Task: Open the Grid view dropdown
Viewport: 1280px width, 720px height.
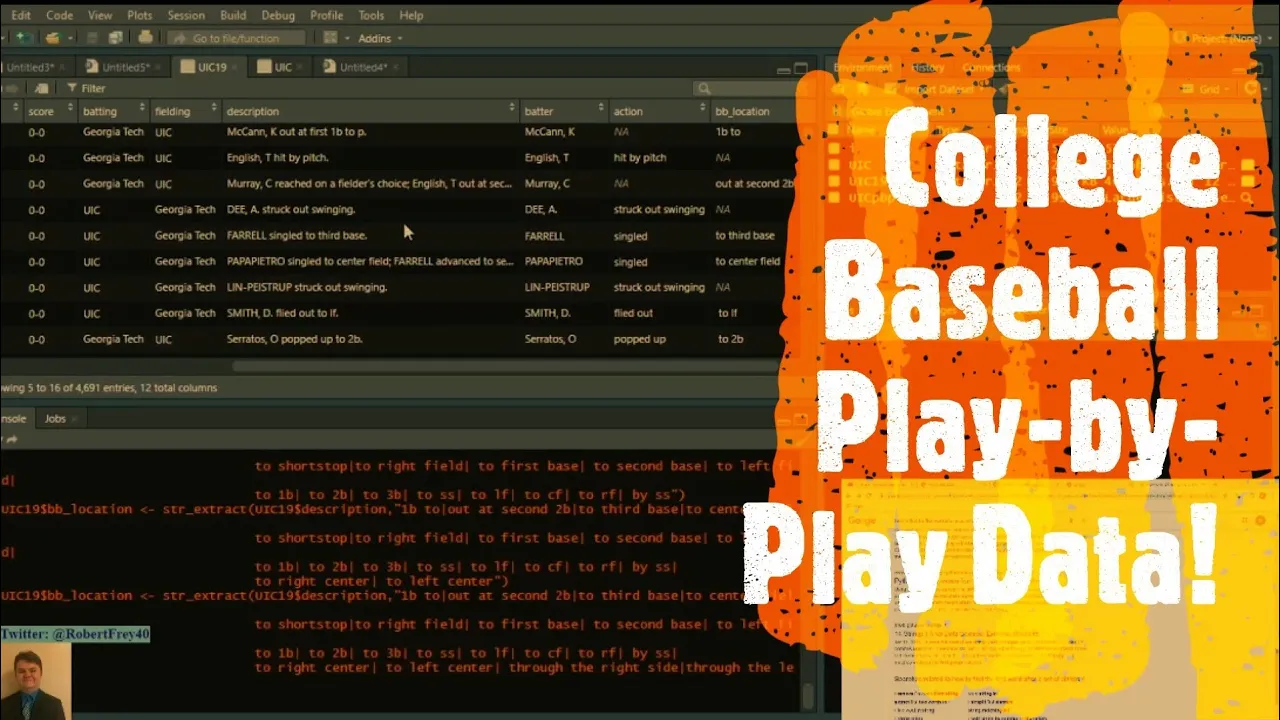Action: 1208,89
